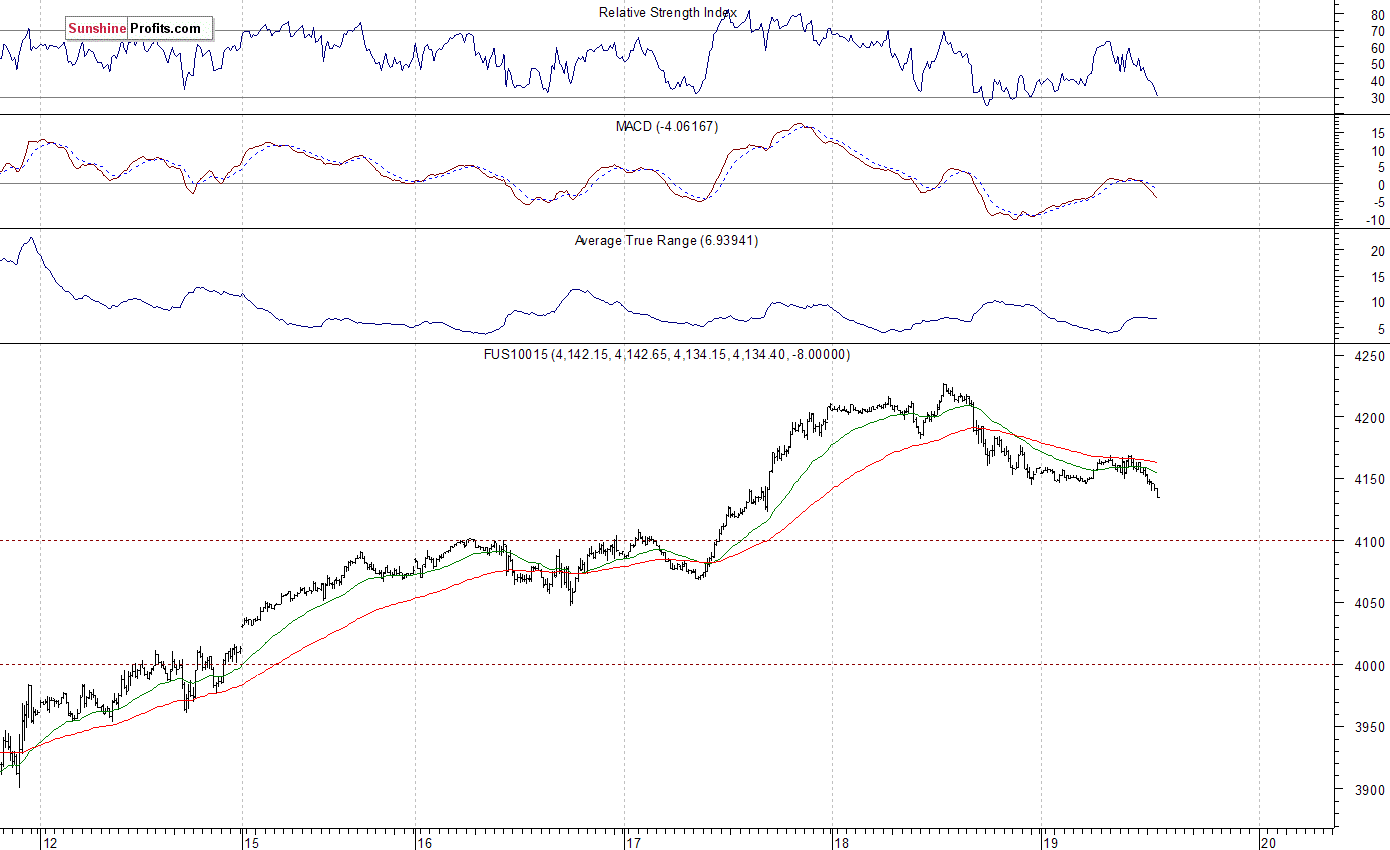Click the 4050 price axis label
The height and width of the screenshot is (850, 1390).
point(1369,604)
